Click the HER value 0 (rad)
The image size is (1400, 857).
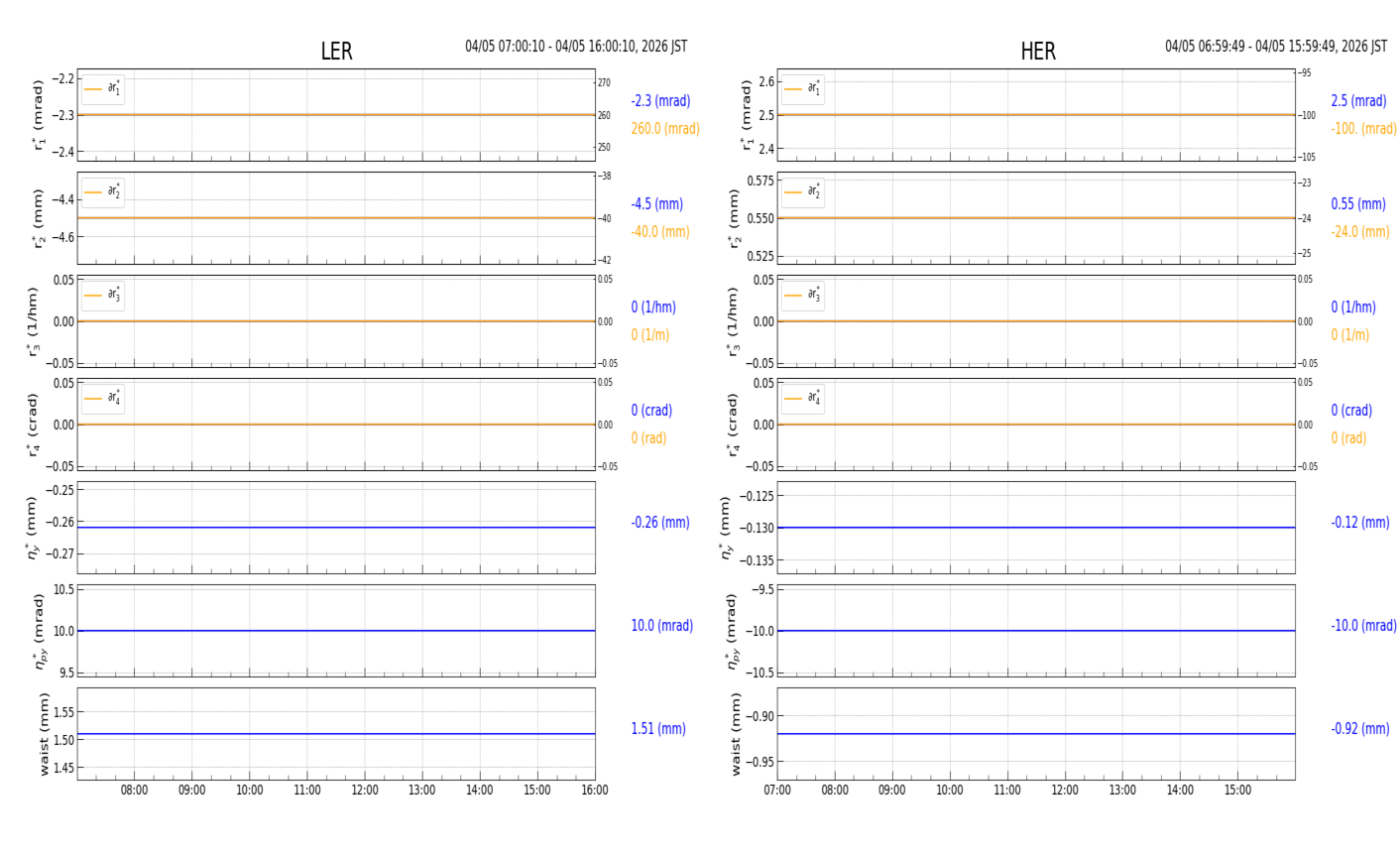pyautogui.click(x=1348, y=438)
